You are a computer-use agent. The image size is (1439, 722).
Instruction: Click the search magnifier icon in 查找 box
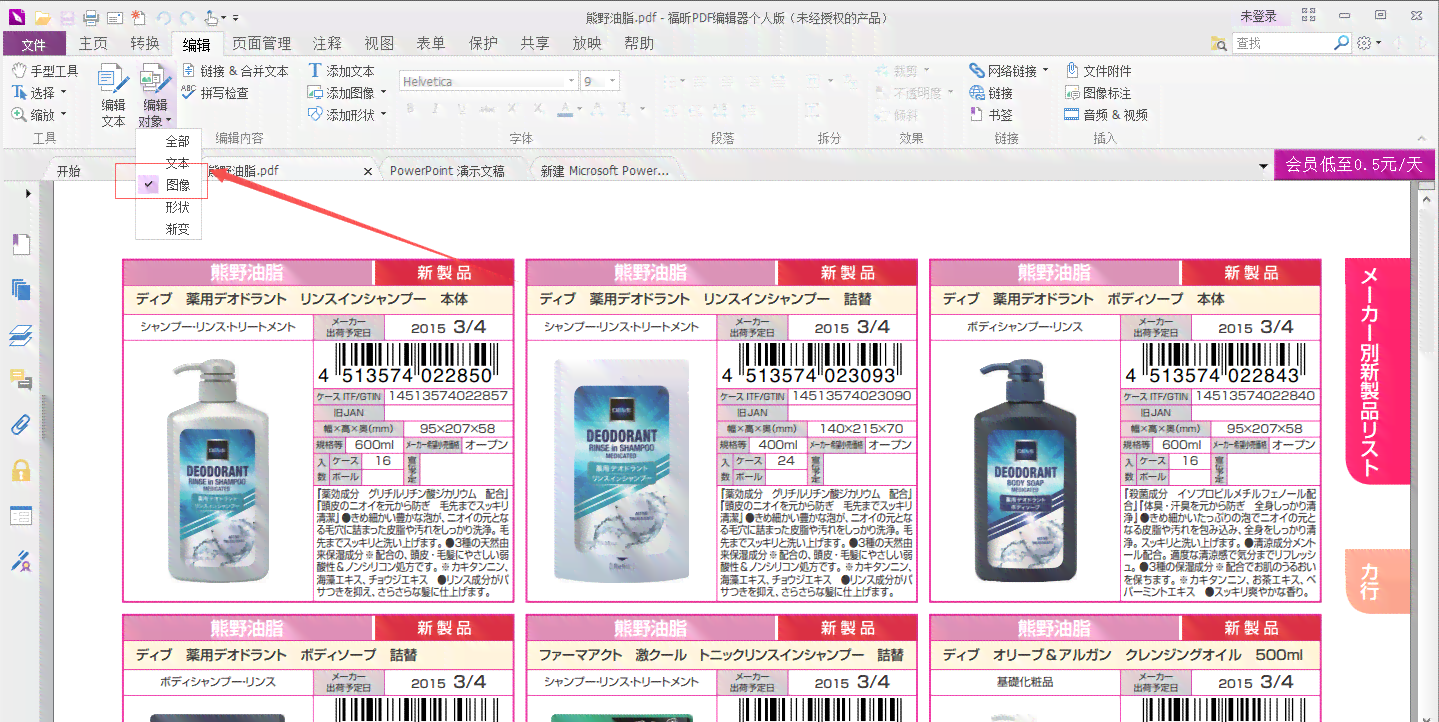pyautogui.click(x=1341, y=43)
